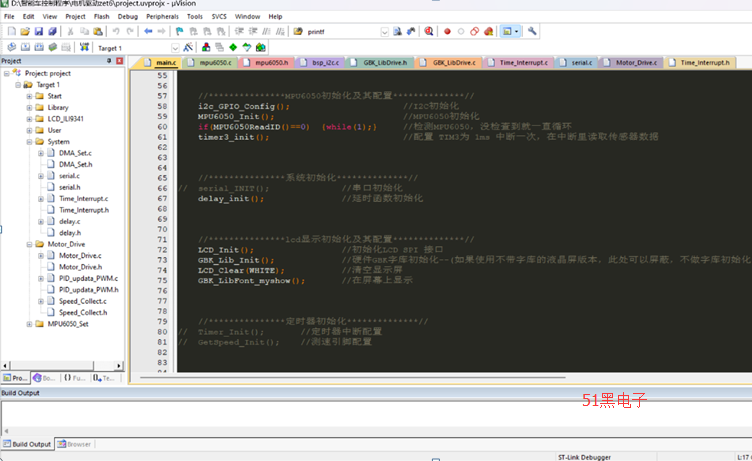Expand PID_updata_PWM.c dependencies
This screenshot has width=752, height=461.
click(x=41, y=278)
